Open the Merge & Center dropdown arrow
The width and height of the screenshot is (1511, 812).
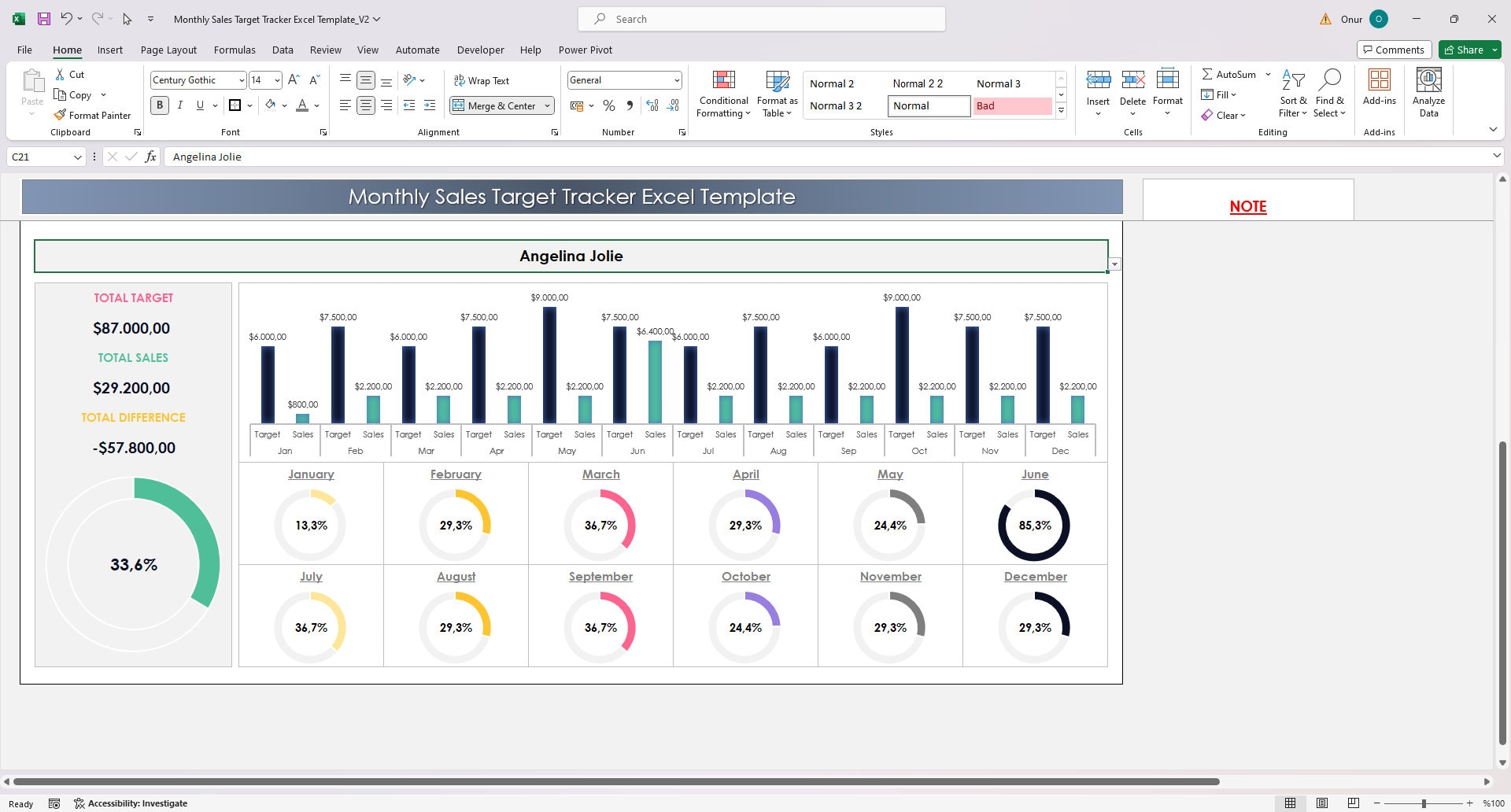pyautogui.click(x=548, y=105)
